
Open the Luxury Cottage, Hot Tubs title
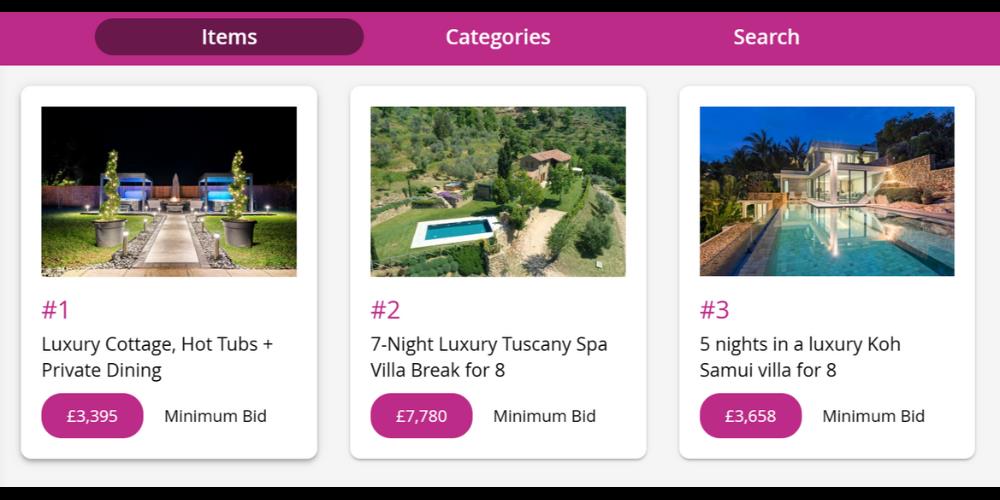coord(157,357)
